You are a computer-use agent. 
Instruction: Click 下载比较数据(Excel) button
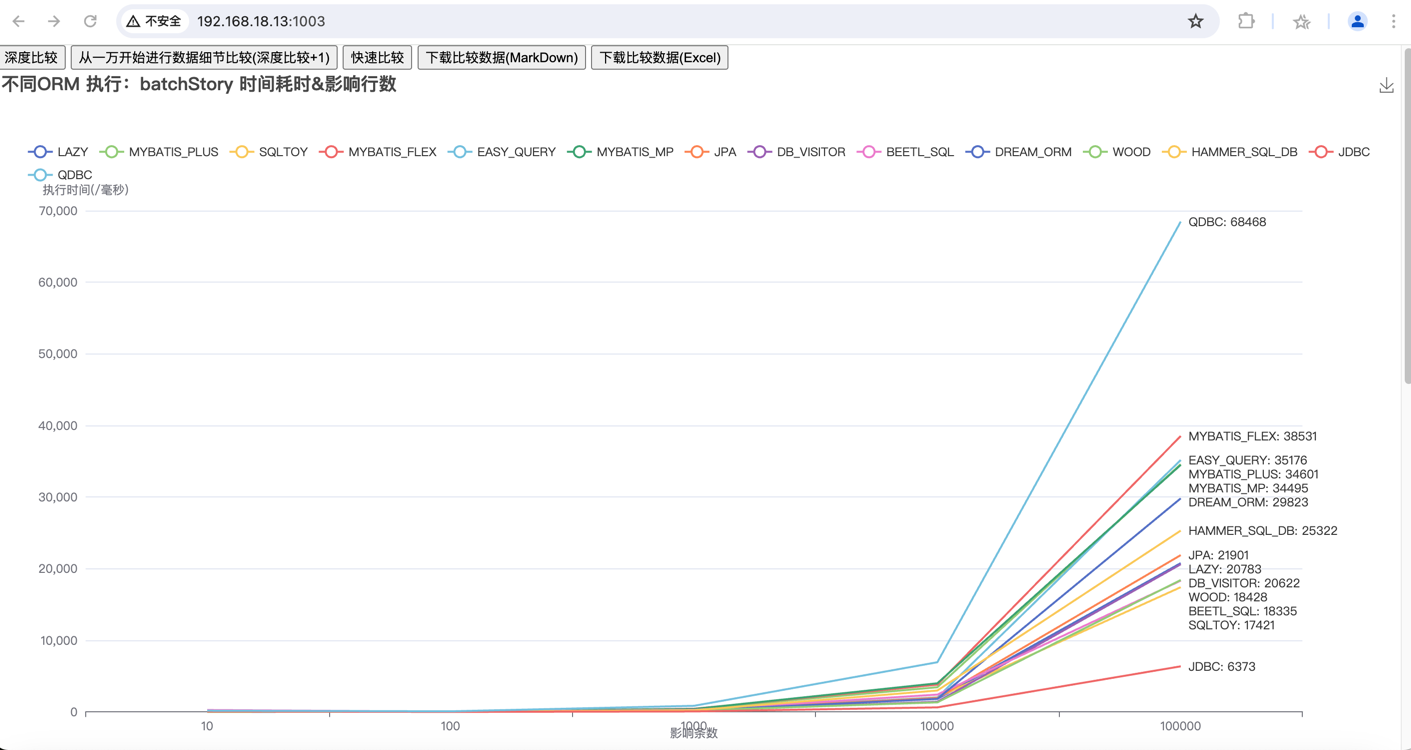pyautogui.click(x=660, y=58)
